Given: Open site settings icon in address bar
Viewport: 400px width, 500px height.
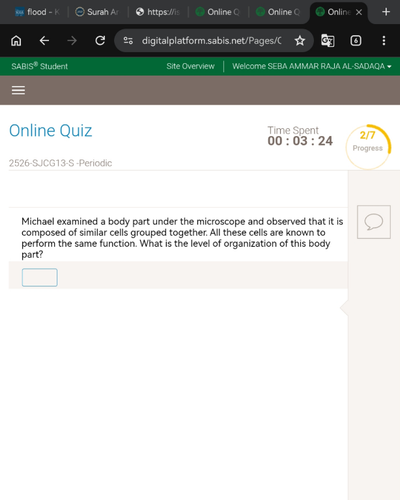Looking at the screenshot, I should pyautogui.click(x=128, y=41).
